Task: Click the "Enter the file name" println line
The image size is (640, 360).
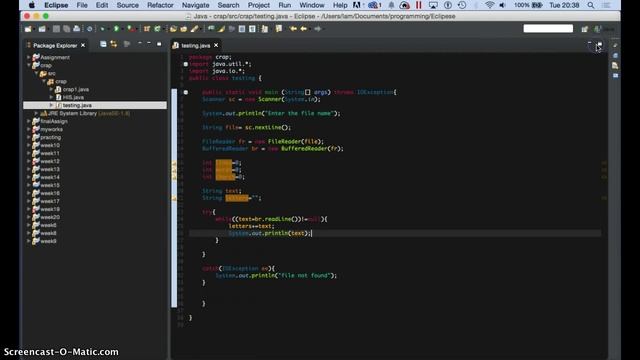Action: click(271, 113)
